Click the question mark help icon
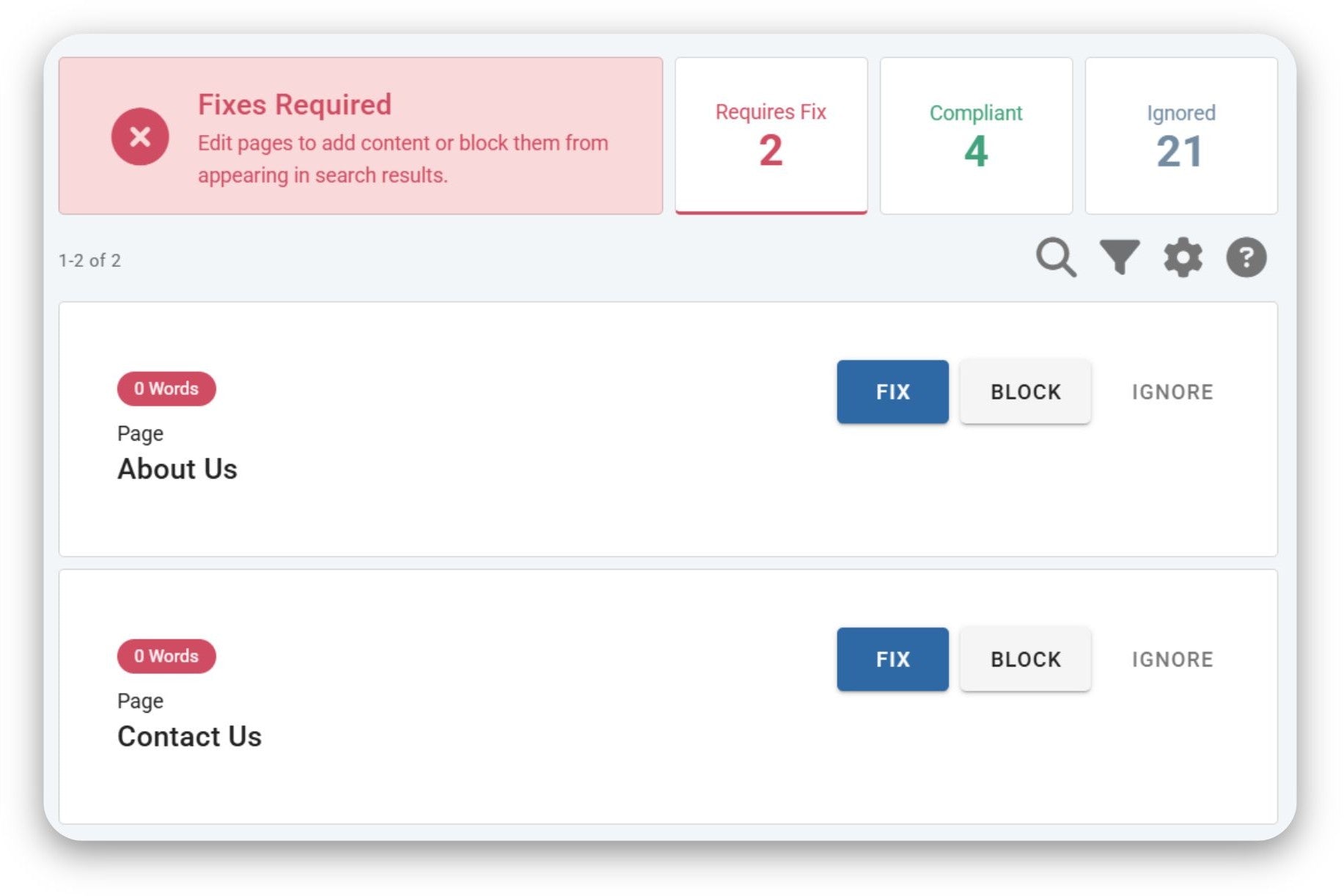Screen dimensions: 1344x896 pyautogui.click(x=1246, y=257)
